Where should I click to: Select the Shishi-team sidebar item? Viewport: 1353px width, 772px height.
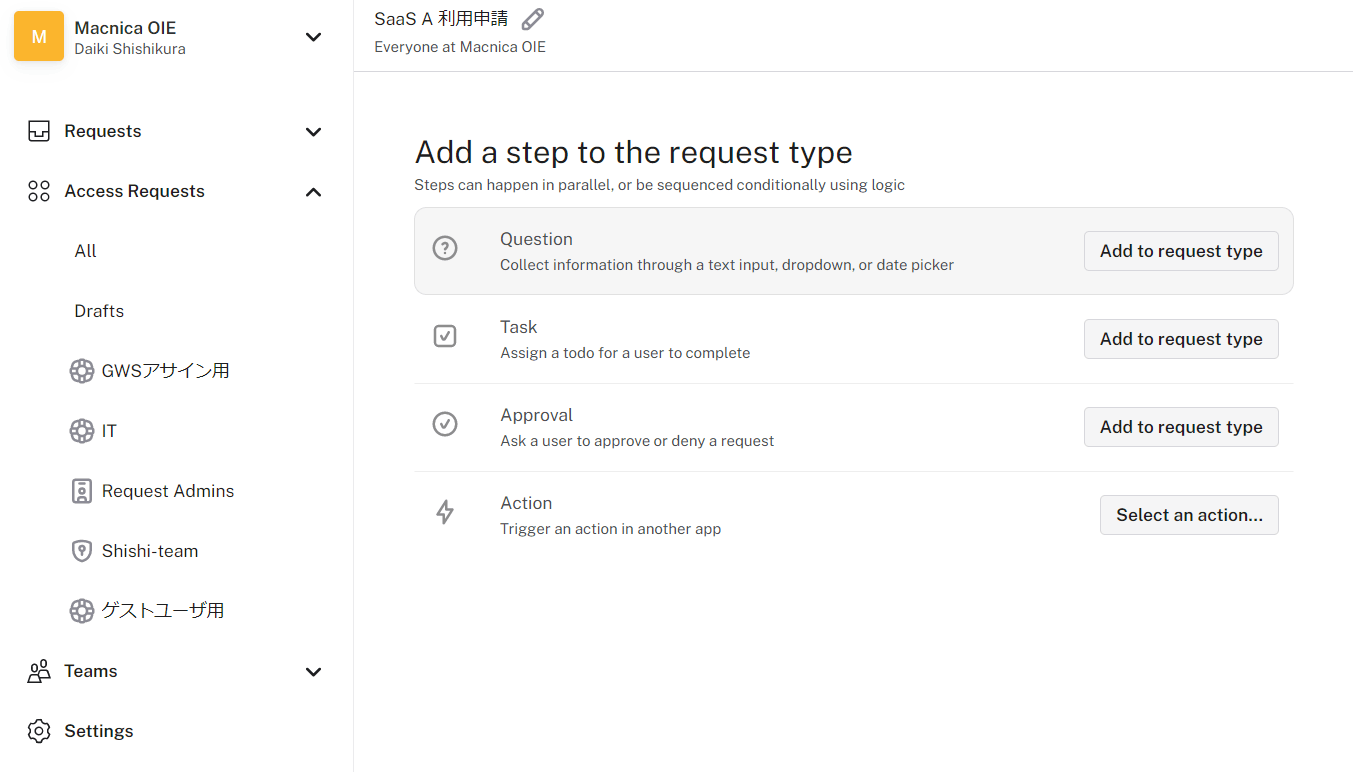pos(150,551)
